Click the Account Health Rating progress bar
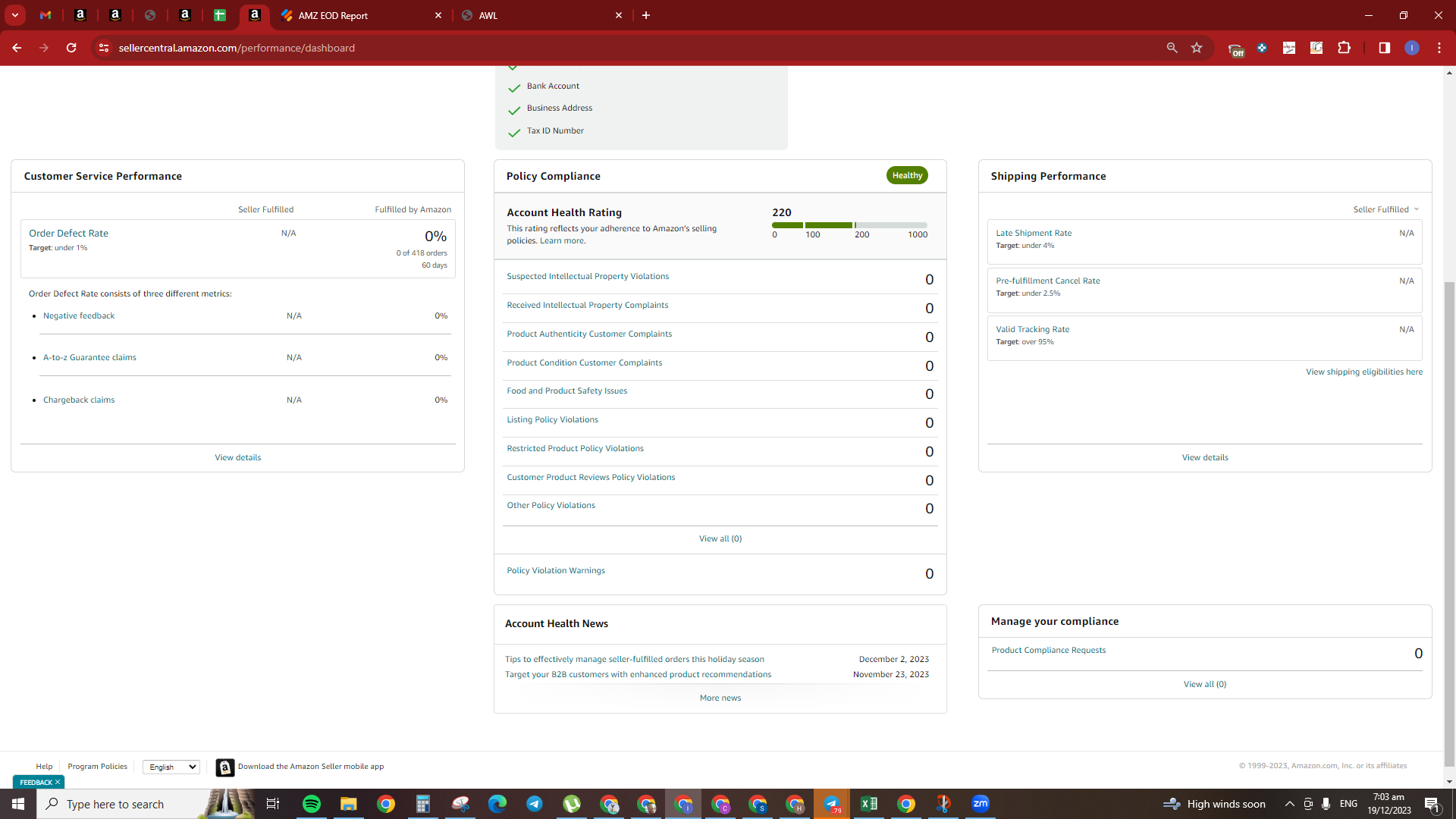1456x819 pixels. point(849,225)
